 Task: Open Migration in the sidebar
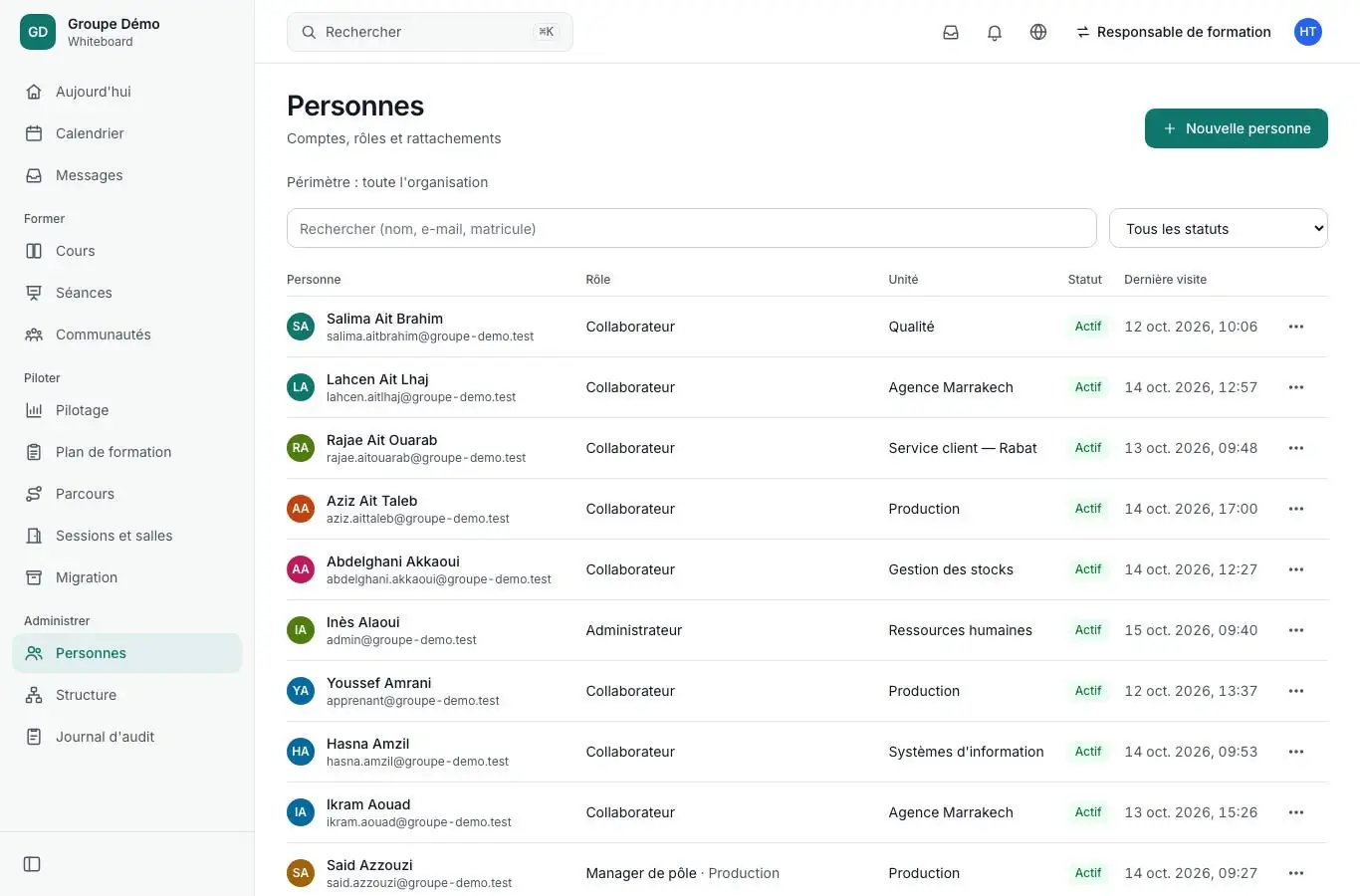[127, 577]
